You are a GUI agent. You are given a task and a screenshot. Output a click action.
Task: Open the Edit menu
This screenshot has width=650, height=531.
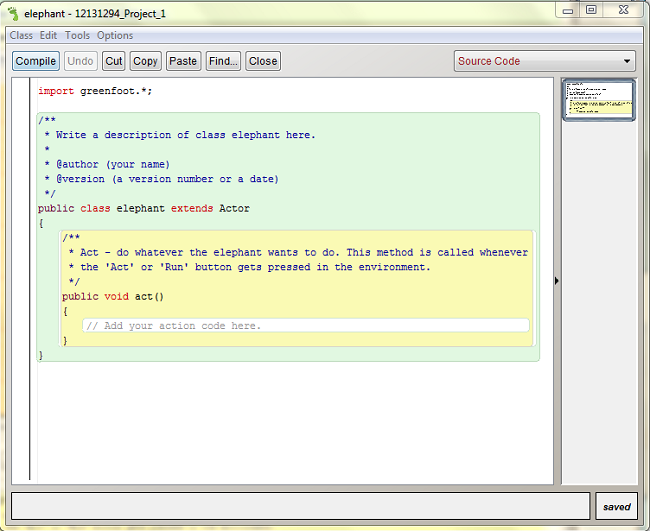(x=49, y=36)
